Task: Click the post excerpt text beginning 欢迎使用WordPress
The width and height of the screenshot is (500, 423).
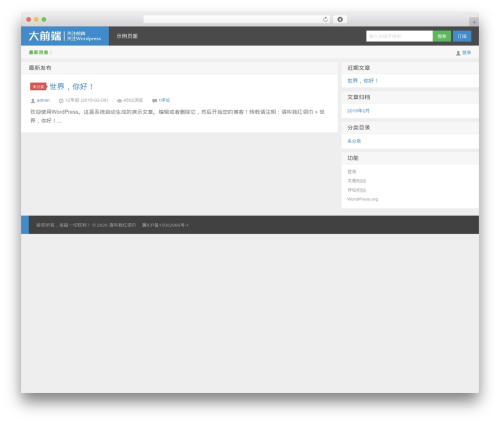Action: (x=178, y=116)
